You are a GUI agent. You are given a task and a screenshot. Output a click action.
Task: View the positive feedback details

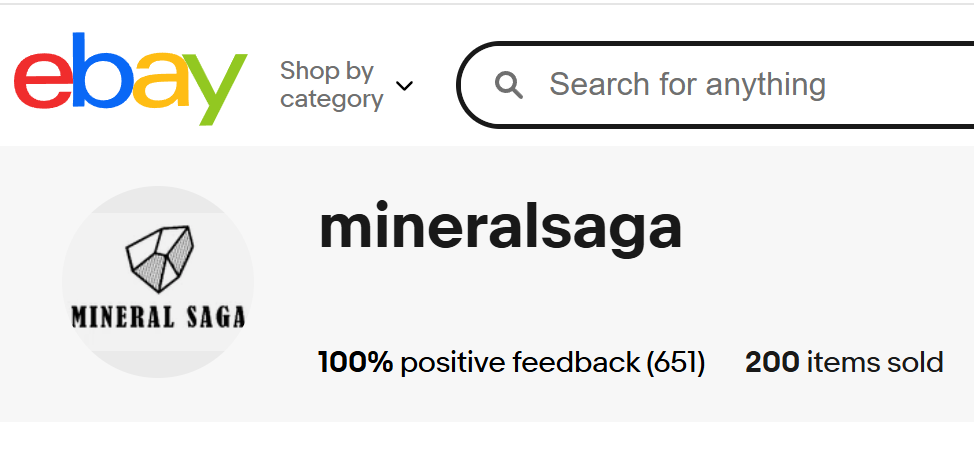(518, 362)
